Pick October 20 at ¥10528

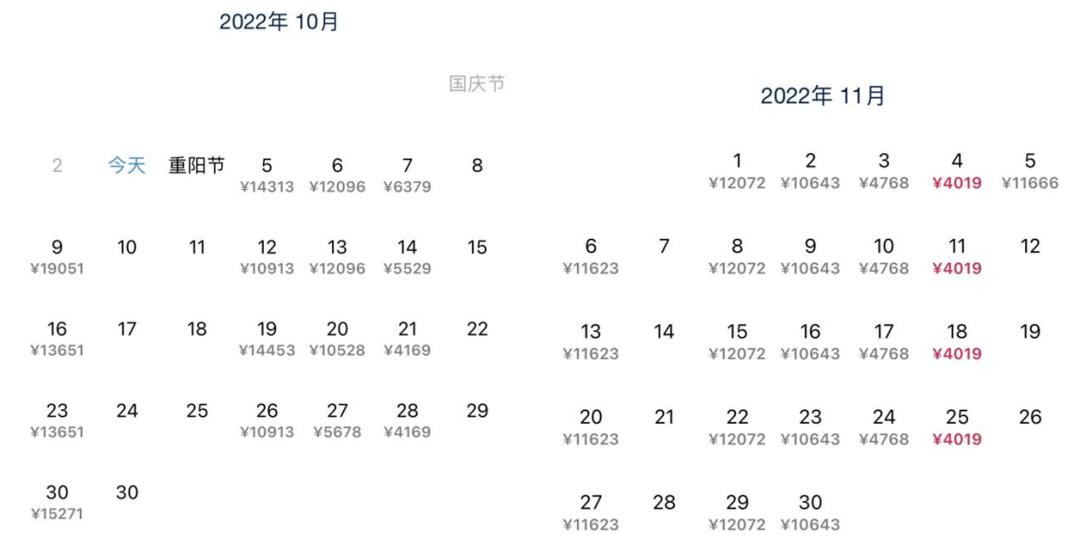(337, 338)
